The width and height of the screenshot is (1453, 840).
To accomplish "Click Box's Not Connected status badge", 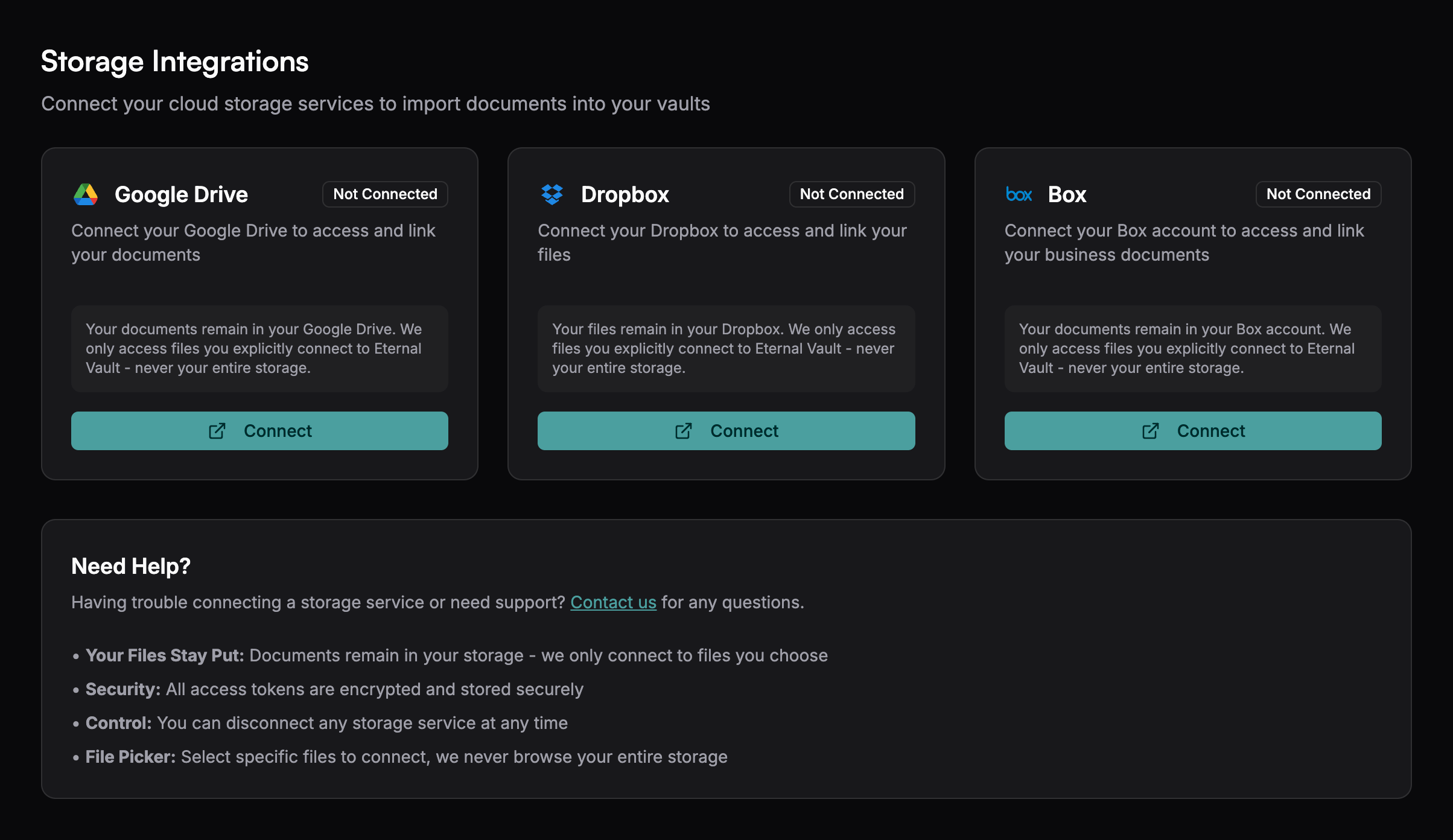I will pyautogui.click(x=1318, y=194).
